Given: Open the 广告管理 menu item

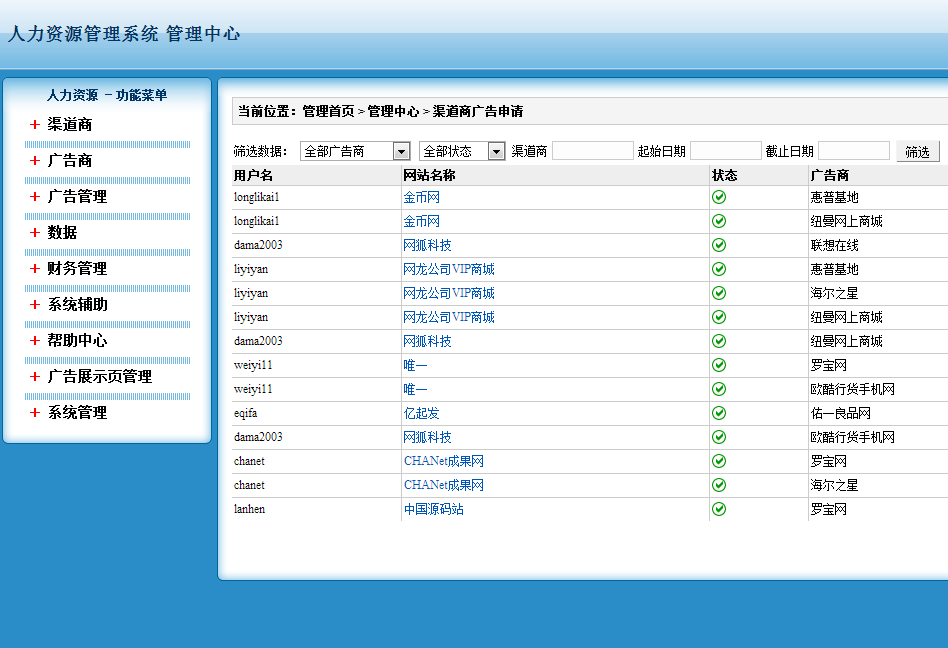Looking at the screenshot, I should pyautogui.click(x=77, y=197).
